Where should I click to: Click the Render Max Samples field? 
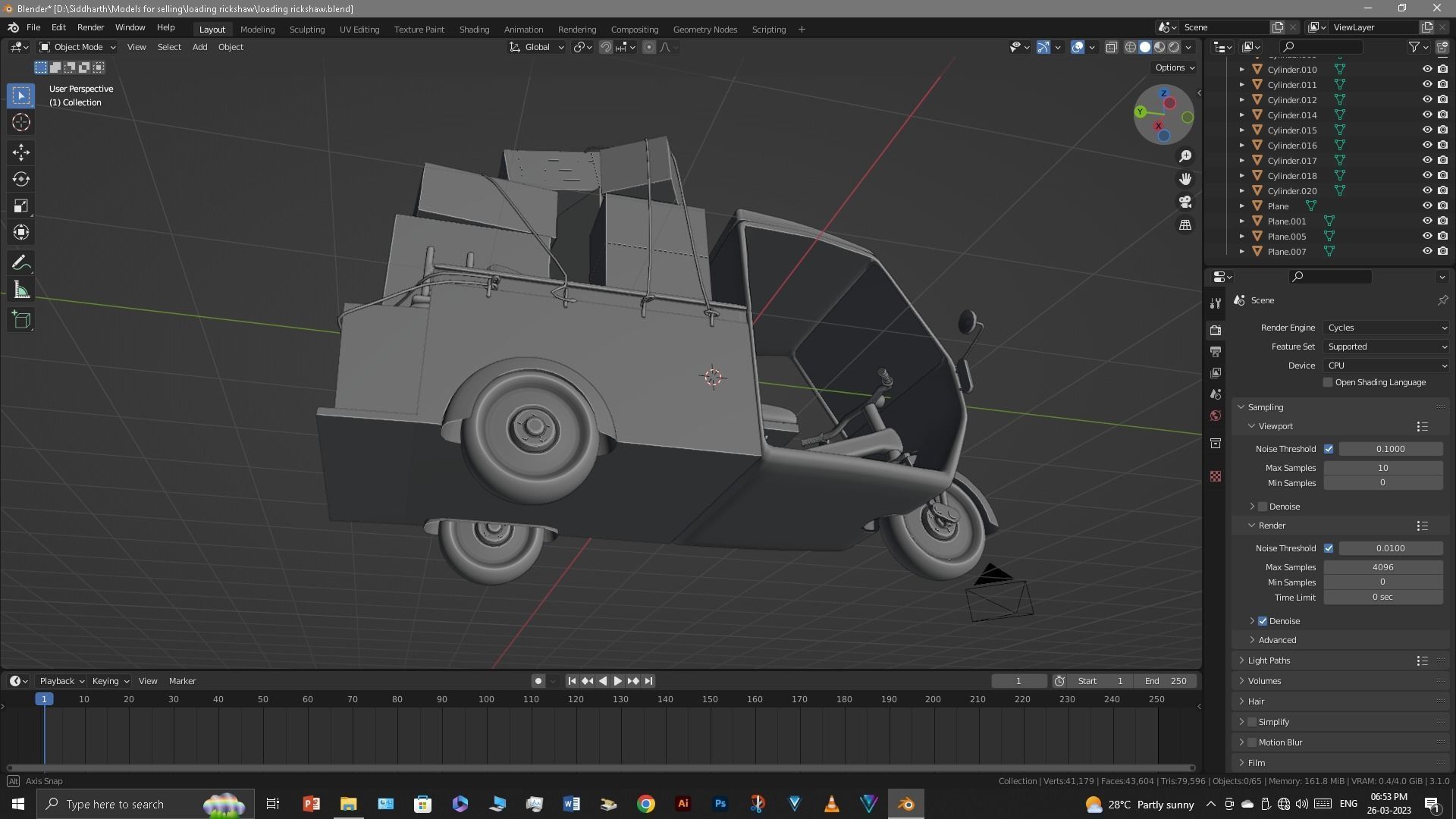(x=1382, y=567)
